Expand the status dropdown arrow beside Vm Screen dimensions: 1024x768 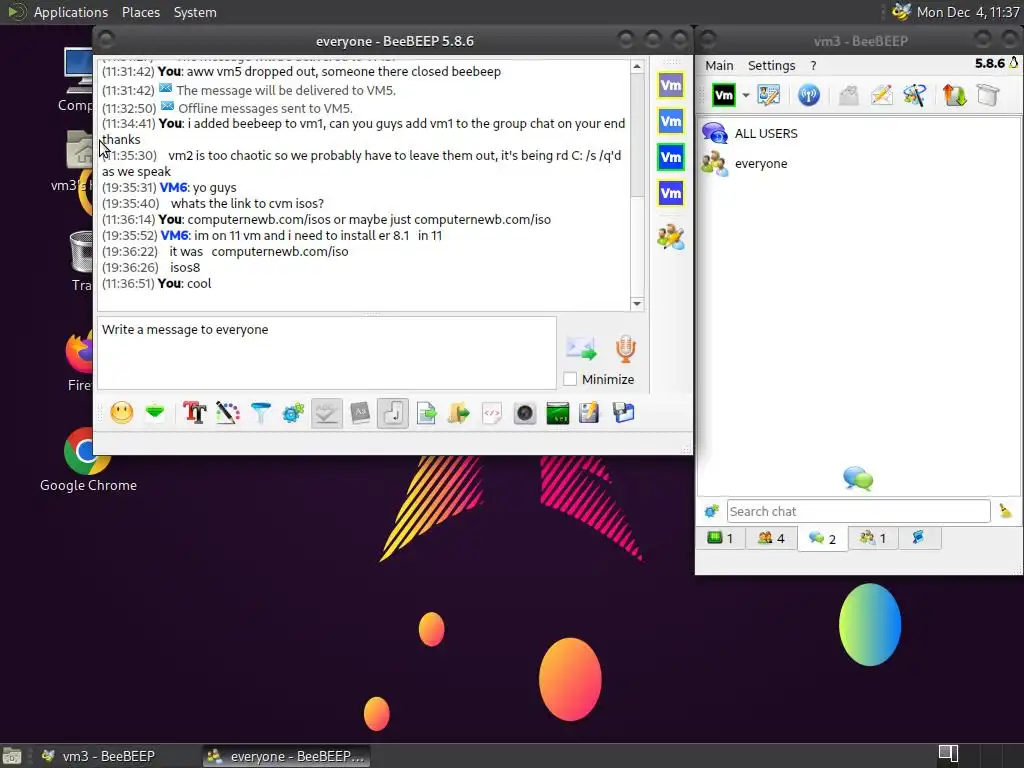tap(745, 95)
